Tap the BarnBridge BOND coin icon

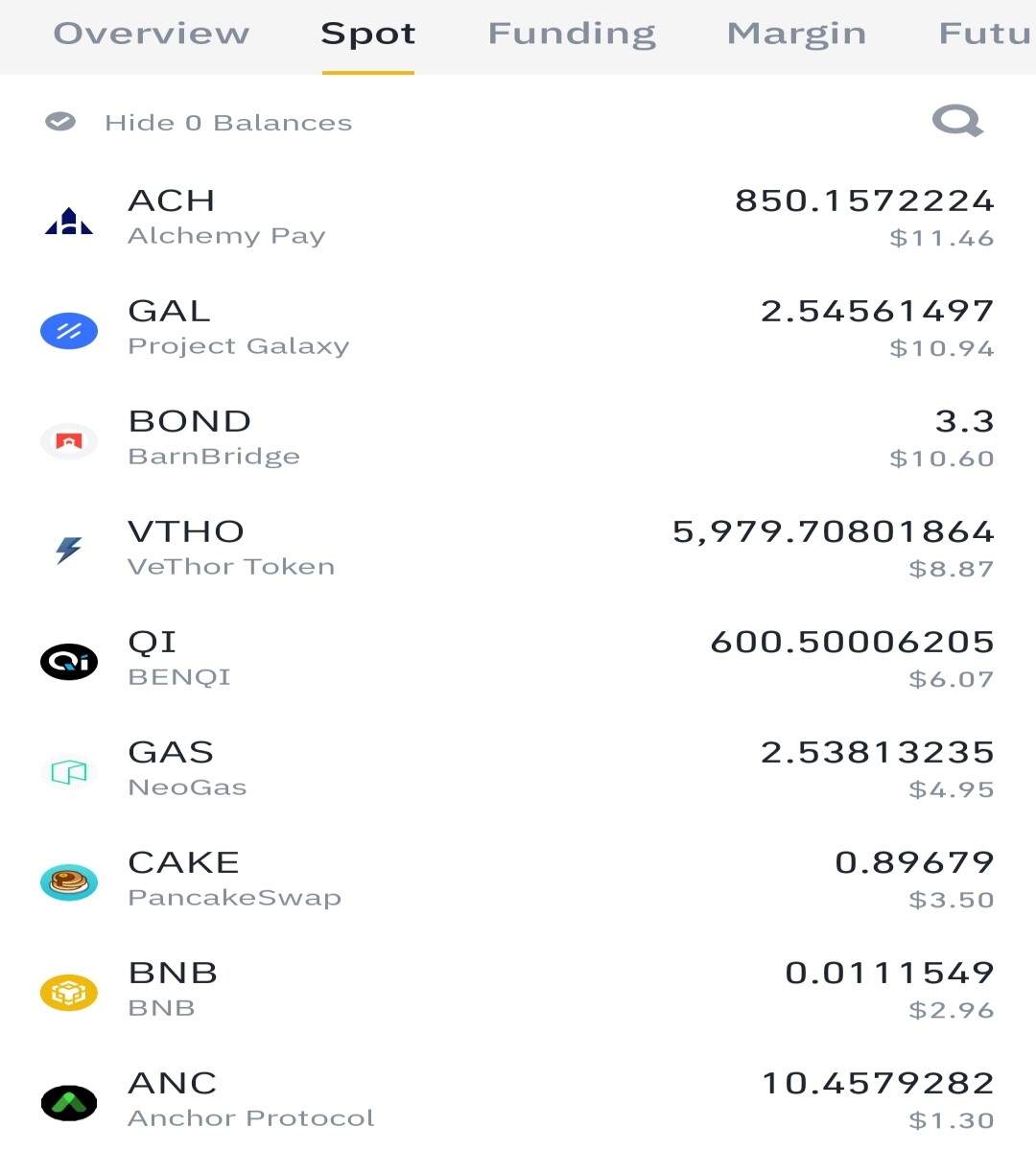click(69, 441)
